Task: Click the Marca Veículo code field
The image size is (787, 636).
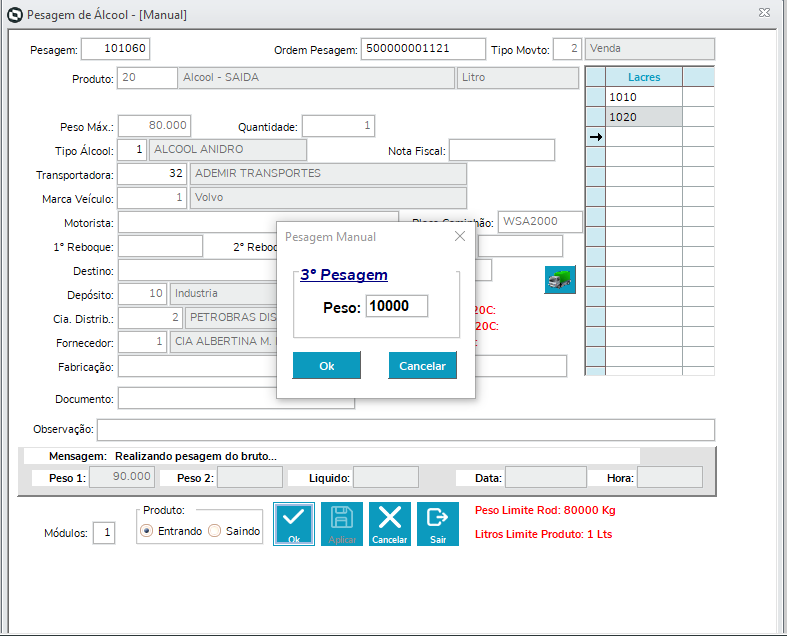Action: [152, 198]
